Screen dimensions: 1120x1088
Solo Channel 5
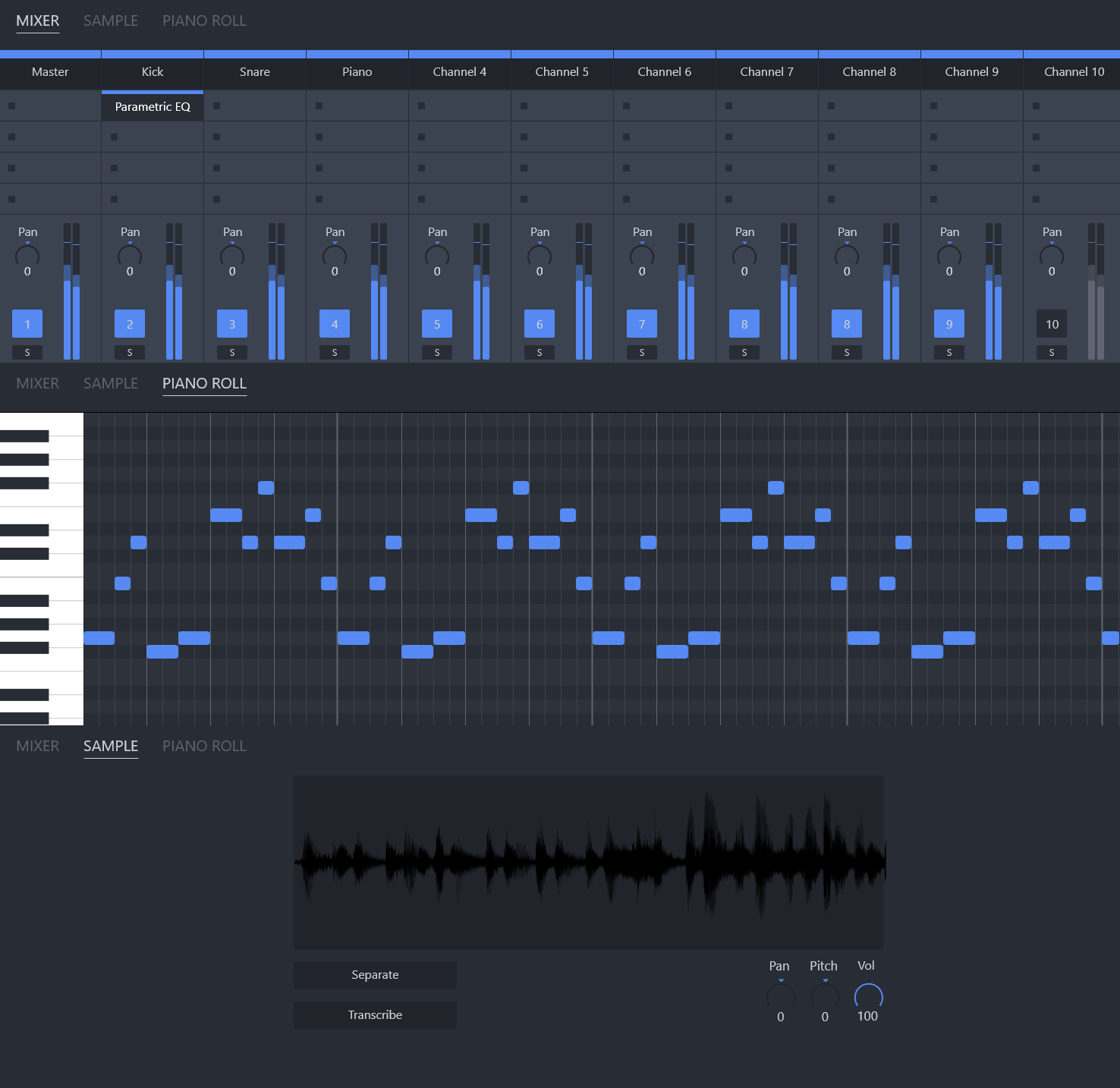click(540, 352)
